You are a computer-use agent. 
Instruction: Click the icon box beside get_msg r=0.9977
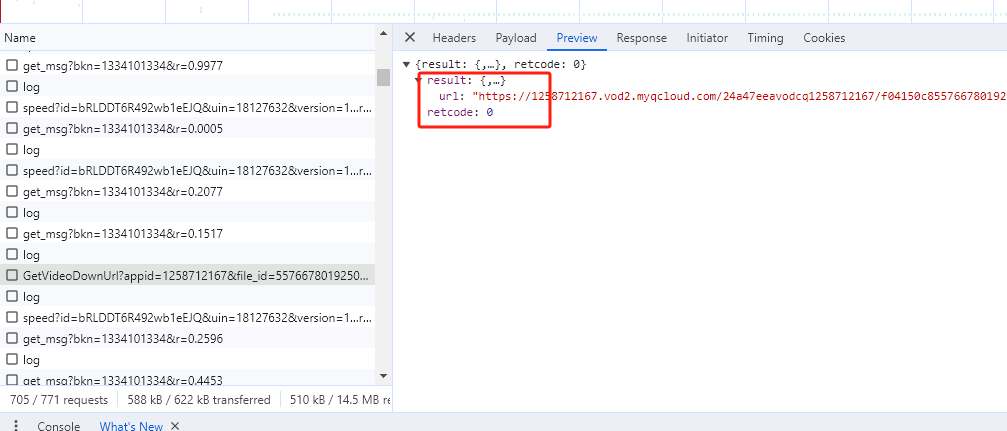(12, 66)
